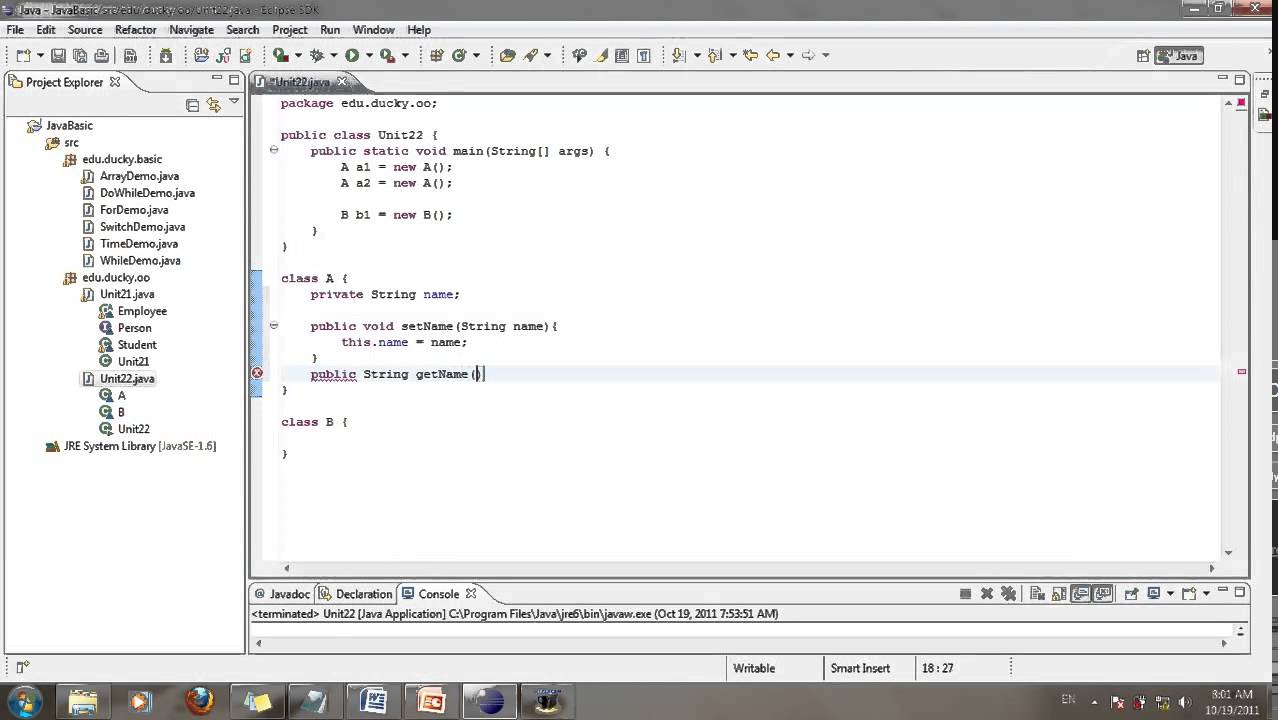This screenshot has height=720, width=1278.
Task: Click the editor vertical scrollbar down arrow
Action: pyautogui.click(x=1229, y=552)
